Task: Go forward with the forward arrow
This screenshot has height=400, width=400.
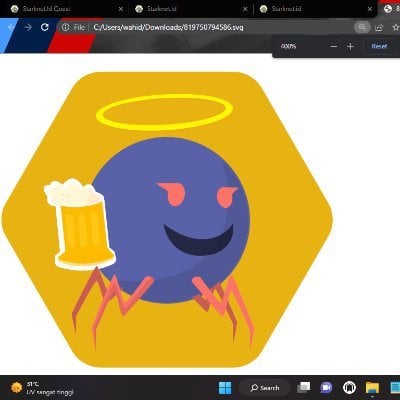Action: 28,27
